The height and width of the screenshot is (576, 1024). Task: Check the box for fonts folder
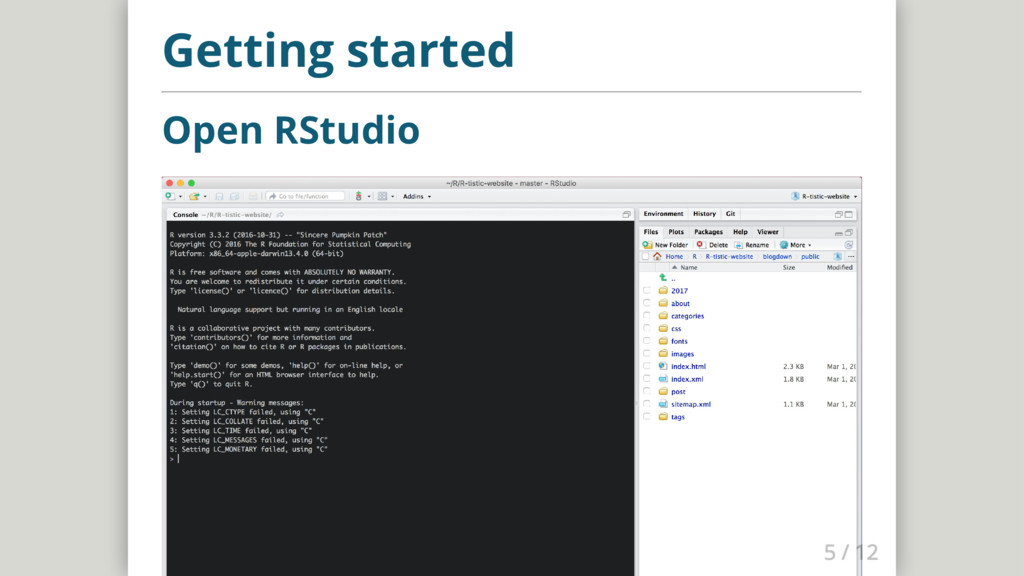(647, 341)
